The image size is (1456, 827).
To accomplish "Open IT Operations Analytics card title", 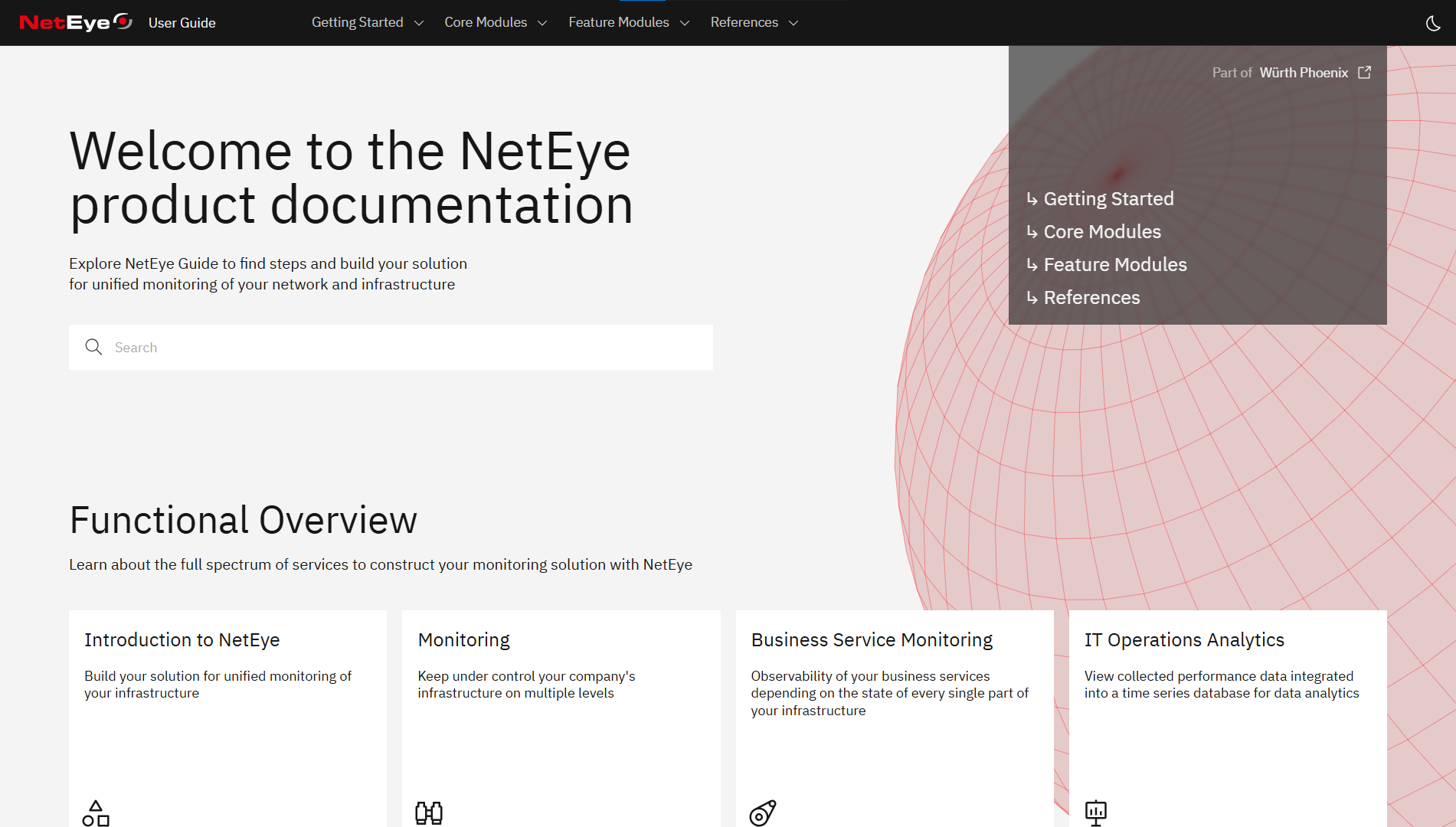I will (1184, 640).
